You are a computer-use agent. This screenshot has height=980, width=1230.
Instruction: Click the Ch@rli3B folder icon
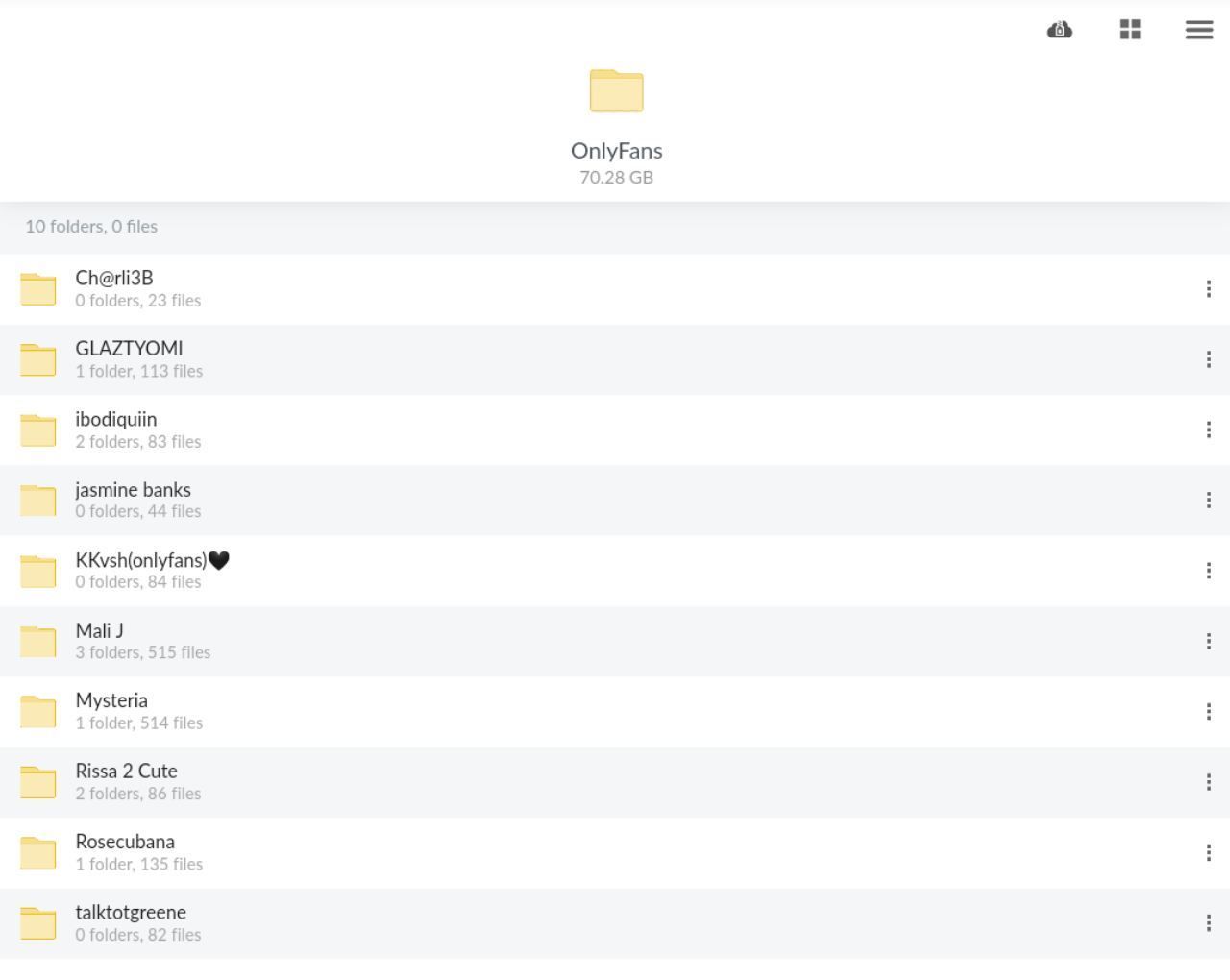[x=38, y=289]
